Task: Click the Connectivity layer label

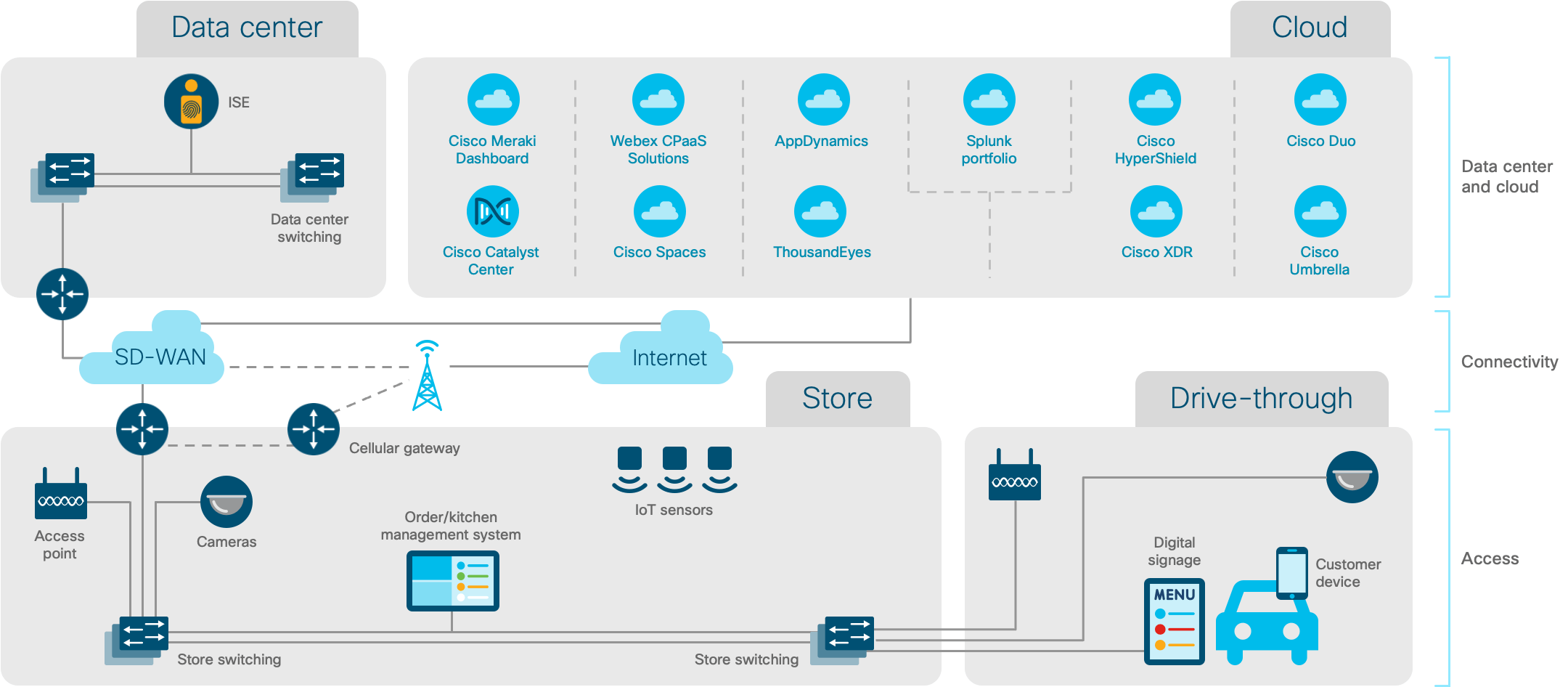Action: pyautogui.click(x=1510, y=362)
